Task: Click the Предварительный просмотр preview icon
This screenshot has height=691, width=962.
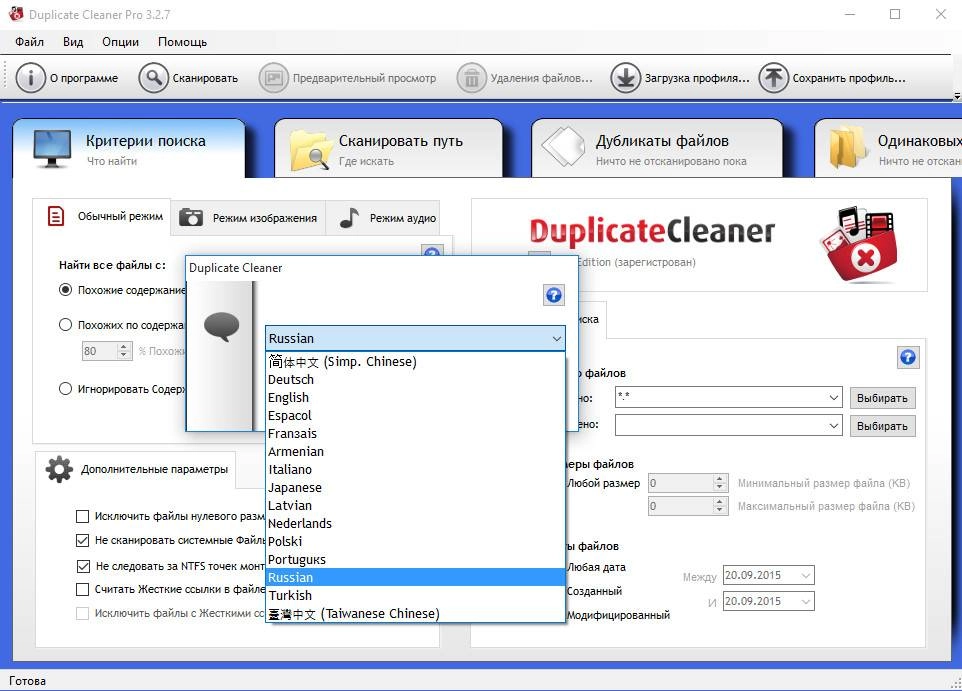Action: point(274,78)
